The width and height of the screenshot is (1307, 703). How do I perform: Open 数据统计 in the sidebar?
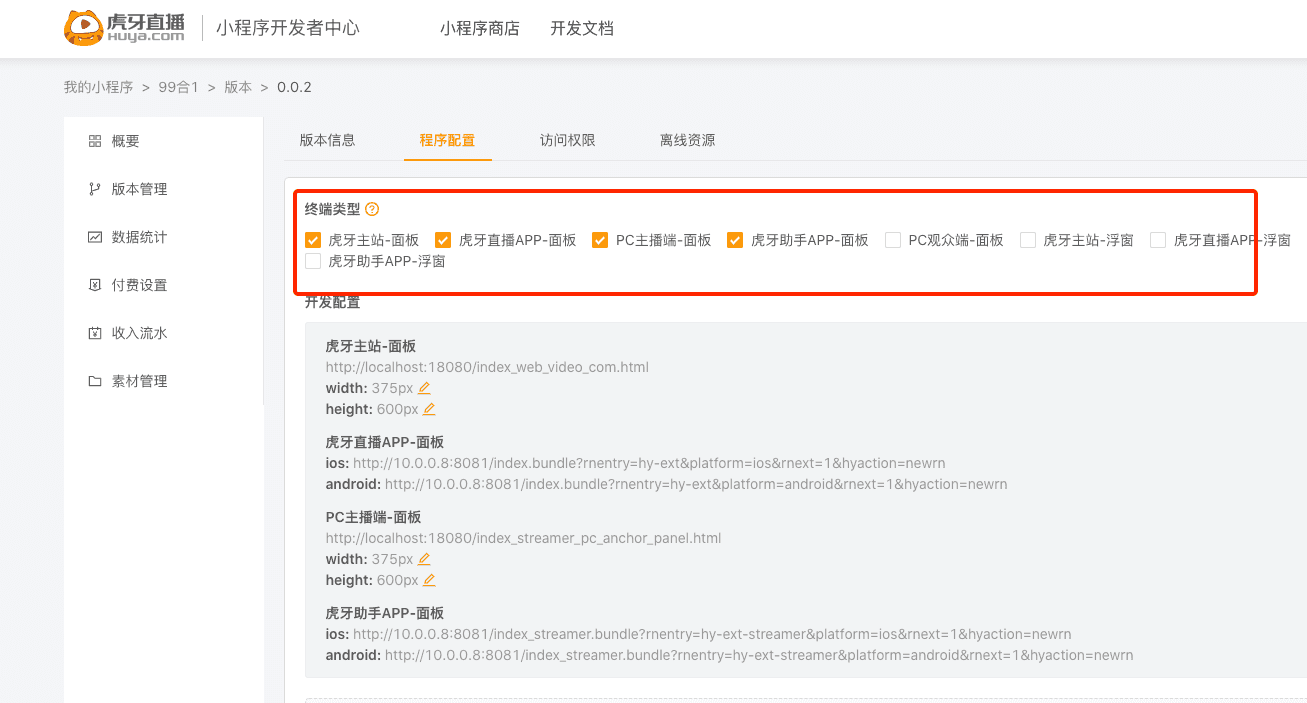tap(140, 237)
